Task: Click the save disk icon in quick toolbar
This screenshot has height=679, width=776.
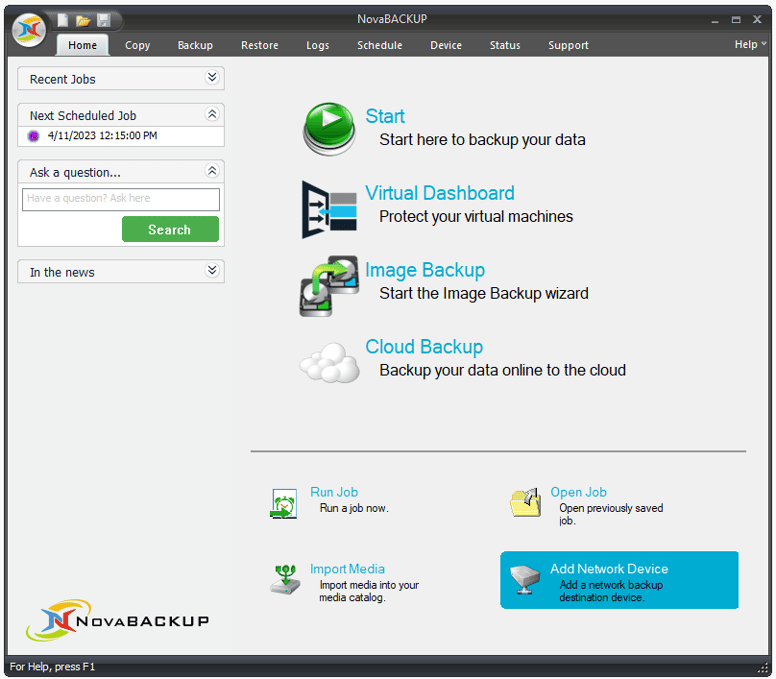Action: [x=103, y=20]
